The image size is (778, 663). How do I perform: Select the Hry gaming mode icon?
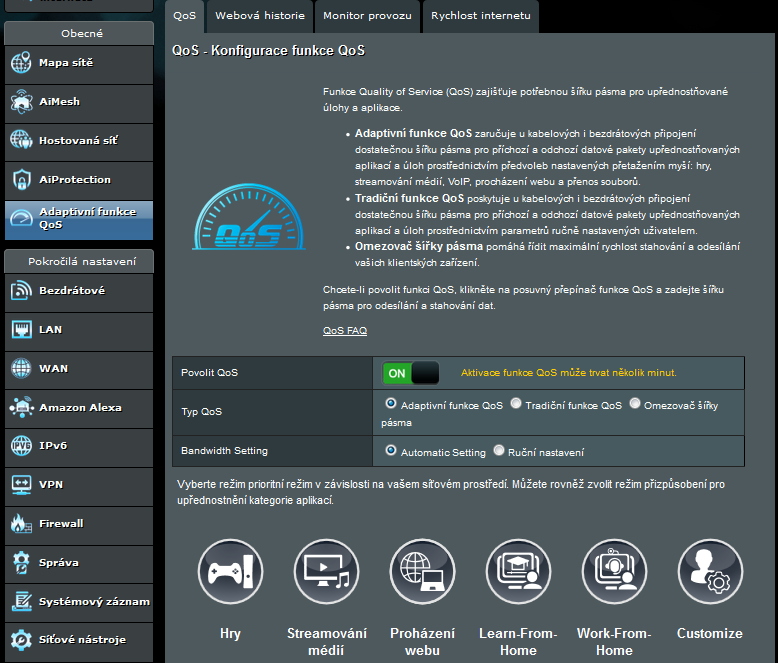[x=230, y=574]
